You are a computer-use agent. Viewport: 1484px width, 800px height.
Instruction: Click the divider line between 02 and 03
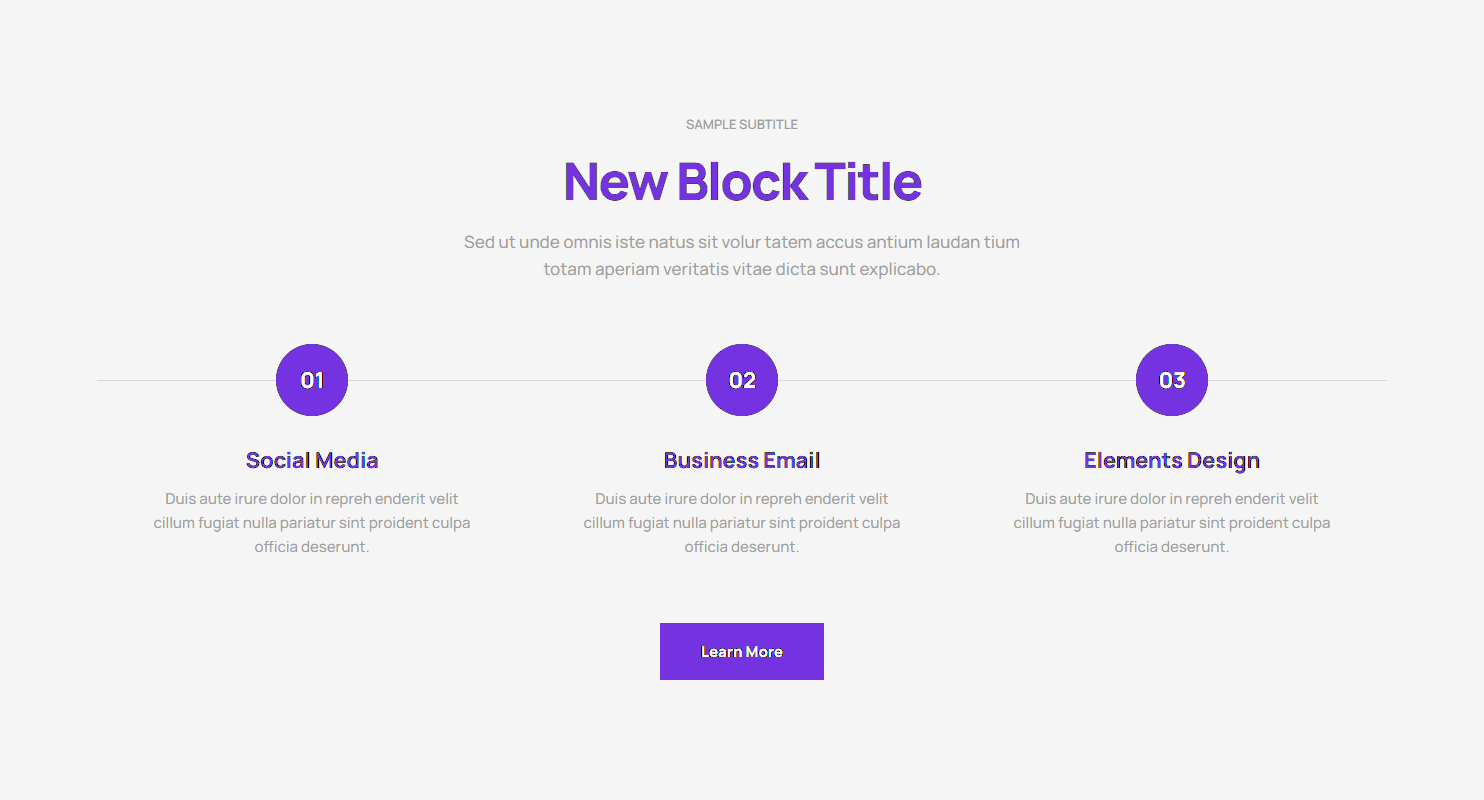coord(957,381)
